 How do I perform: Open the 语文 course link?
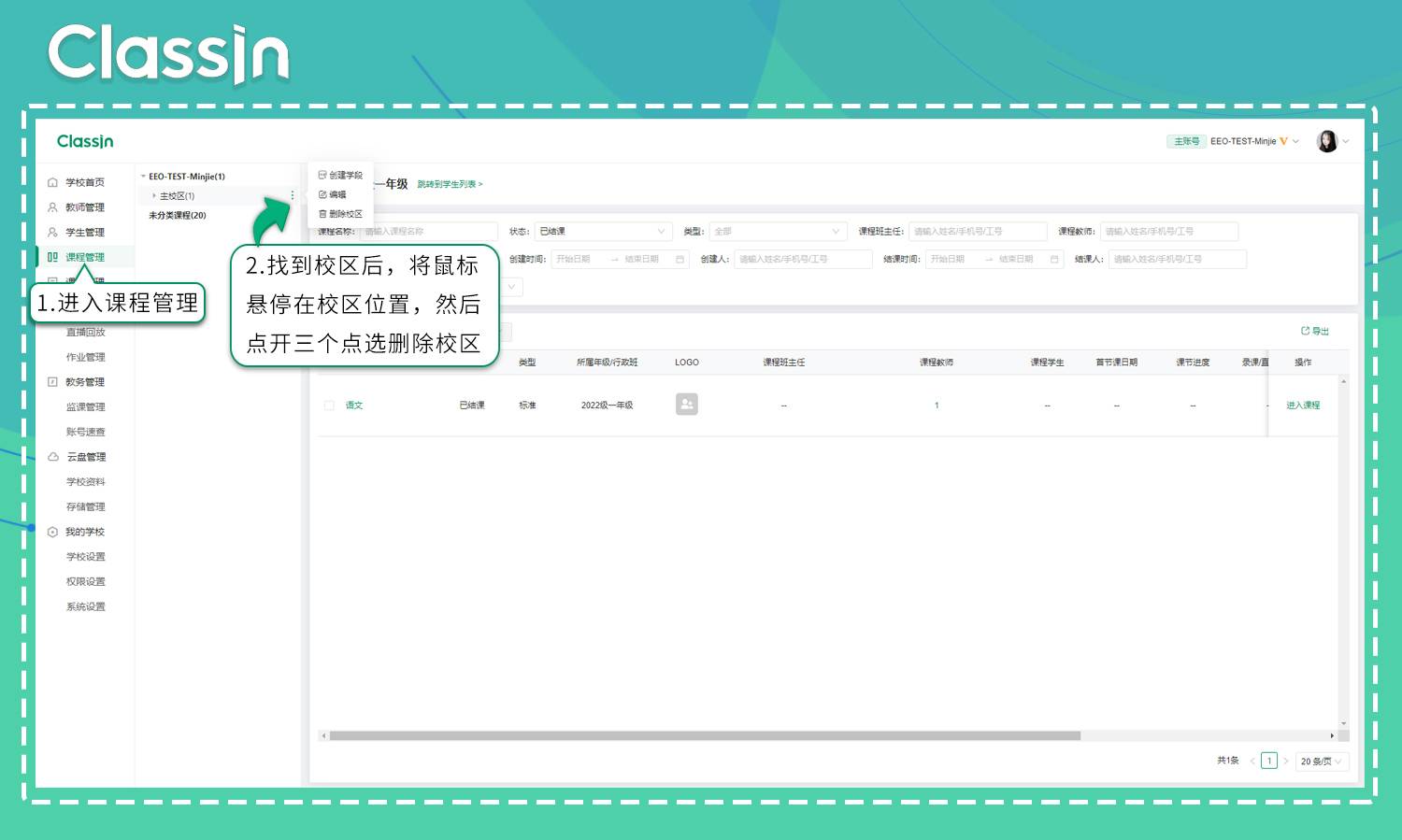point(354,406)
